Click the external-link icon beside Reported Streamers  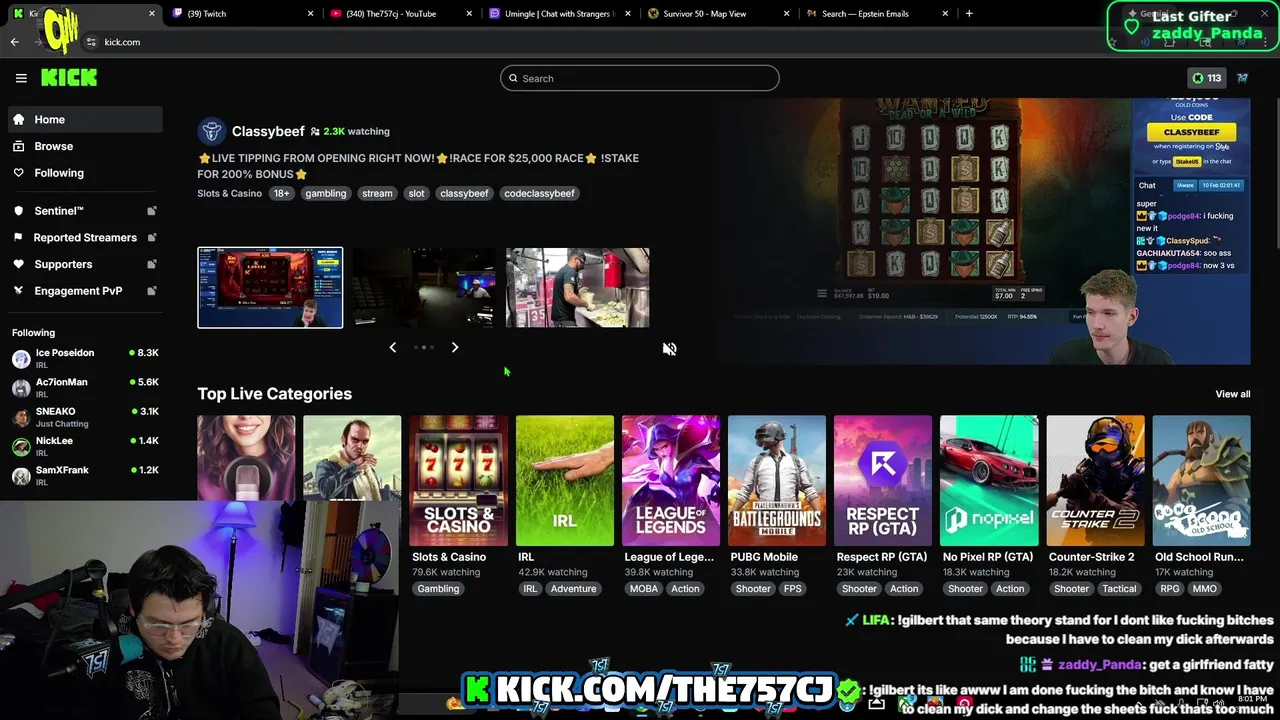[x=152, y=238]
